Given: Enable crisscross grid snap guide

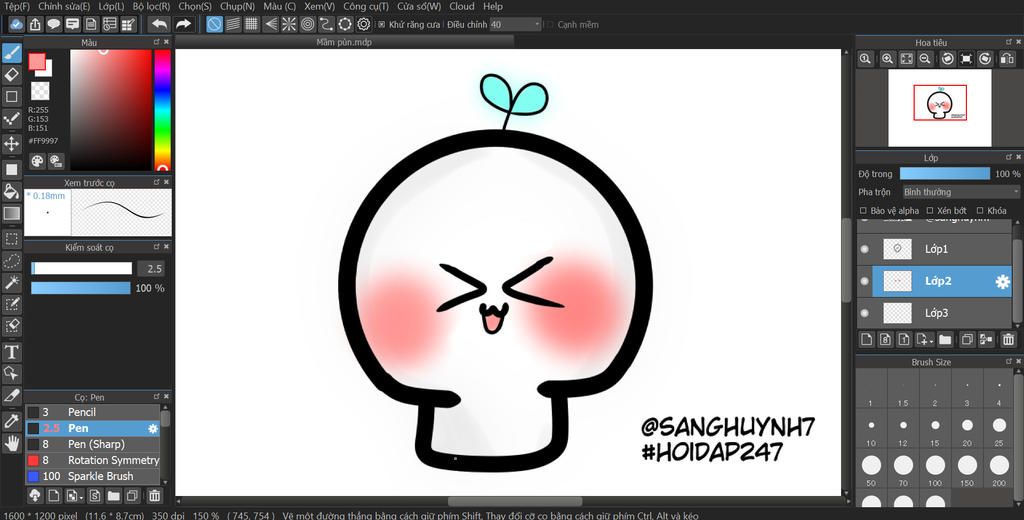Looking at the screenshot, I should [251, 24].
